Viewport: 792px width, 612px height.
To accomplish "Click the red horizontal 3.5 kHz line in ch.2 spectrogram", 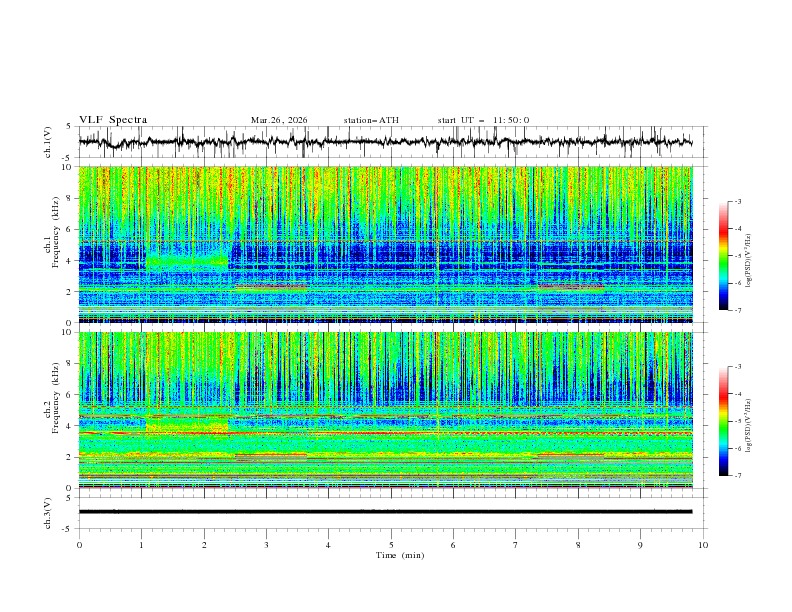I will [x=385, y=433].
